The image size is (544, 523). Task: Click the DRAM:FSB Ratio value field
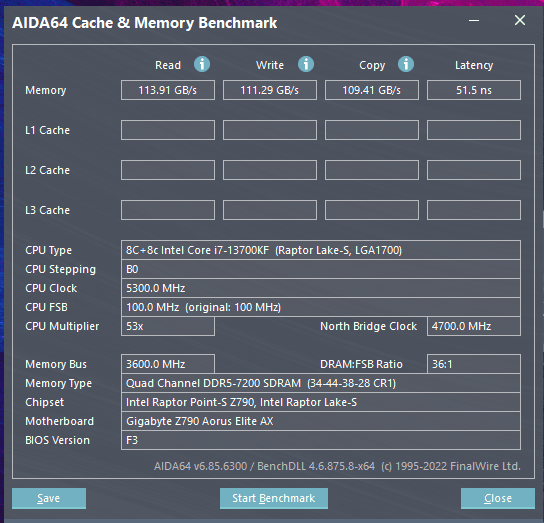click(474, 364)
